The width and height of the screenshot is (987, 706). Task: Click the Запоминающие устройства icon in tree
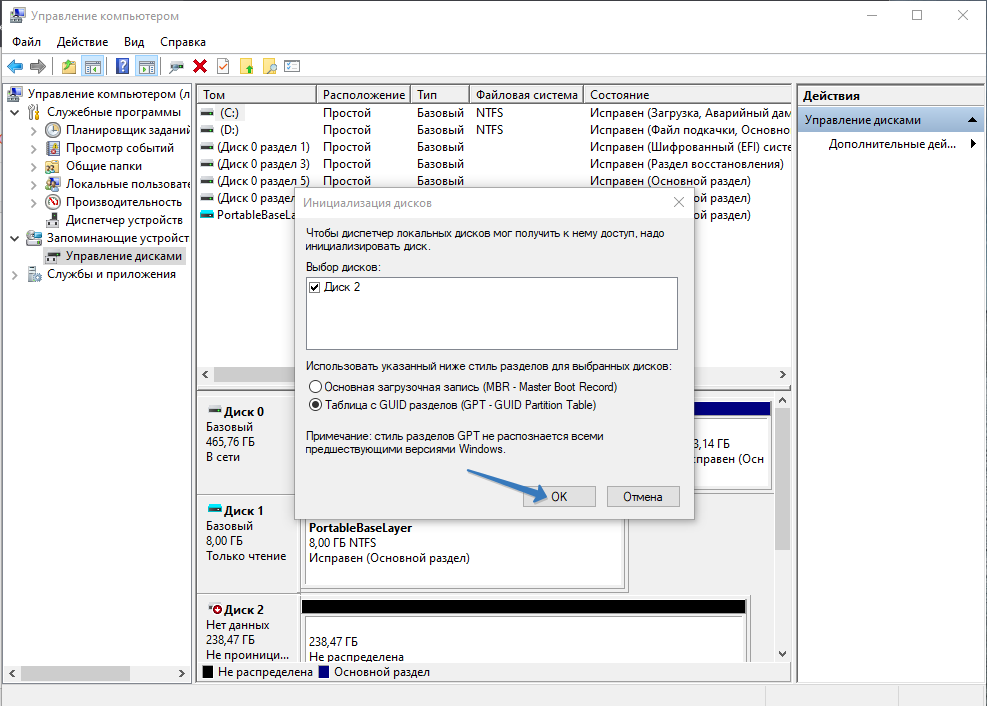[x=34, y=238]
